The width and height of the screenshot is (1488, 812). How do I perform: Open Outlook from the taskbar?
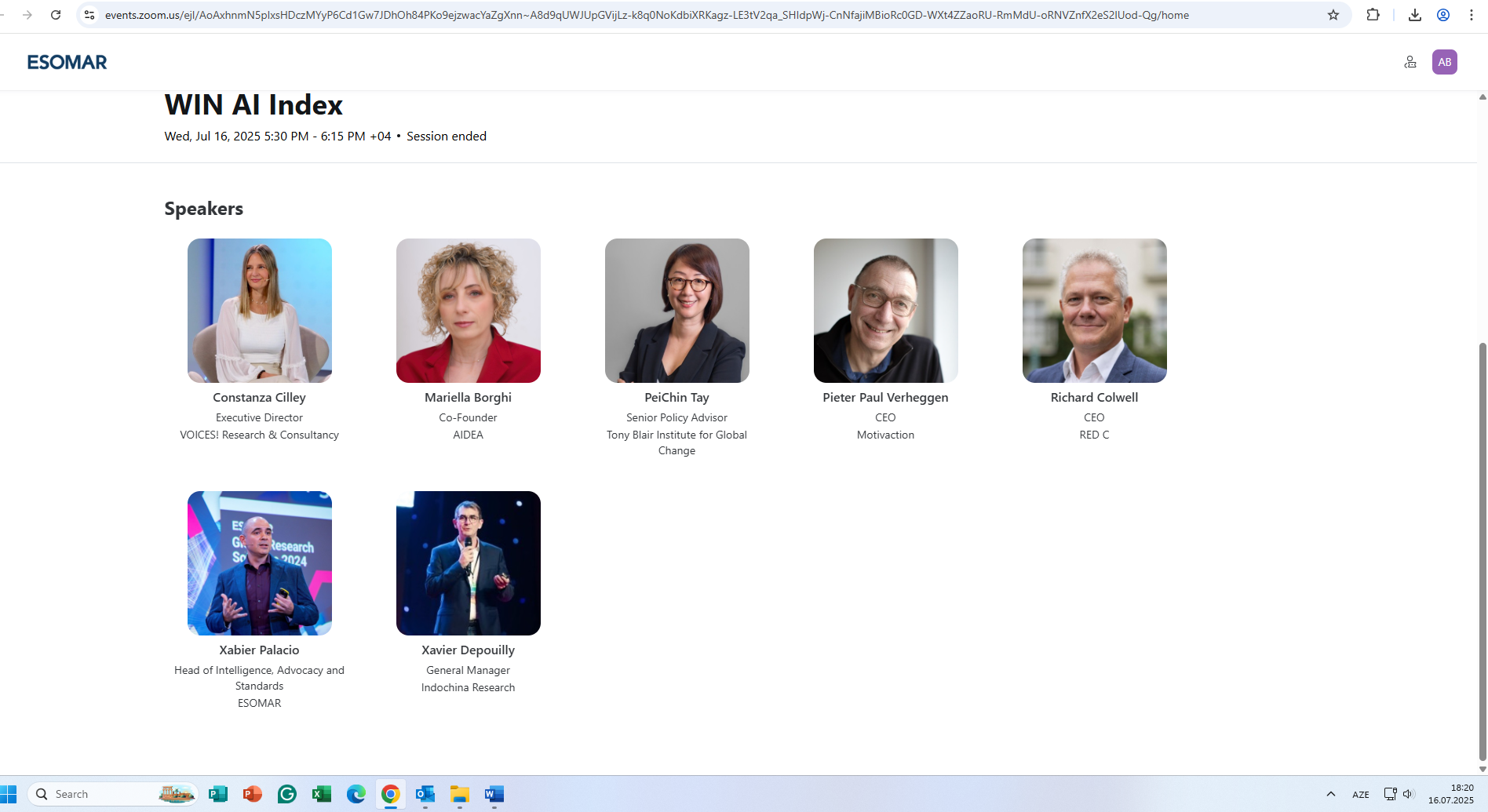(x=425, y=794)
